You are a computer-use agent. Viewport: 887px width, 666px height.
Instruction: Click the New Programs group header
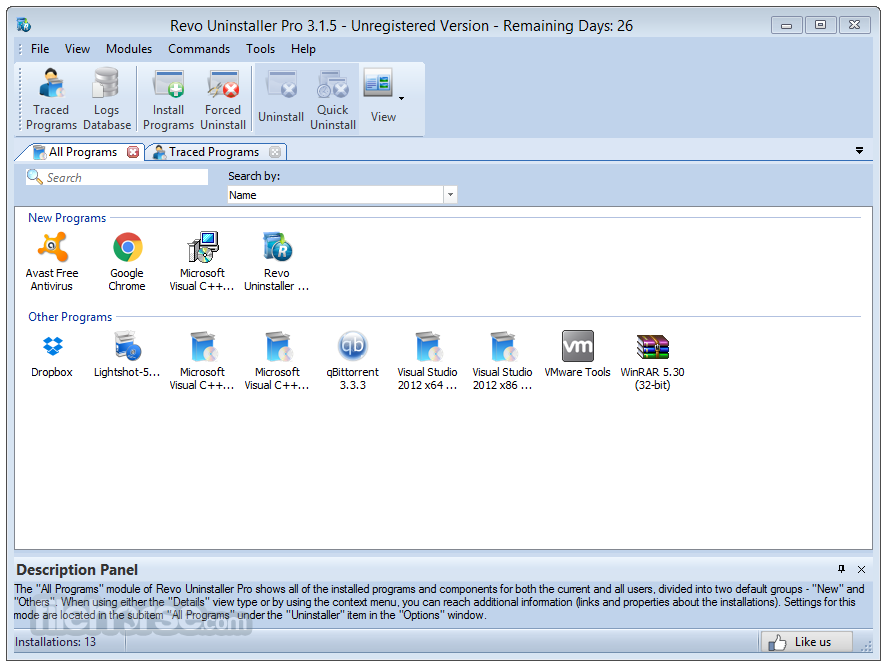pos(67,218)
